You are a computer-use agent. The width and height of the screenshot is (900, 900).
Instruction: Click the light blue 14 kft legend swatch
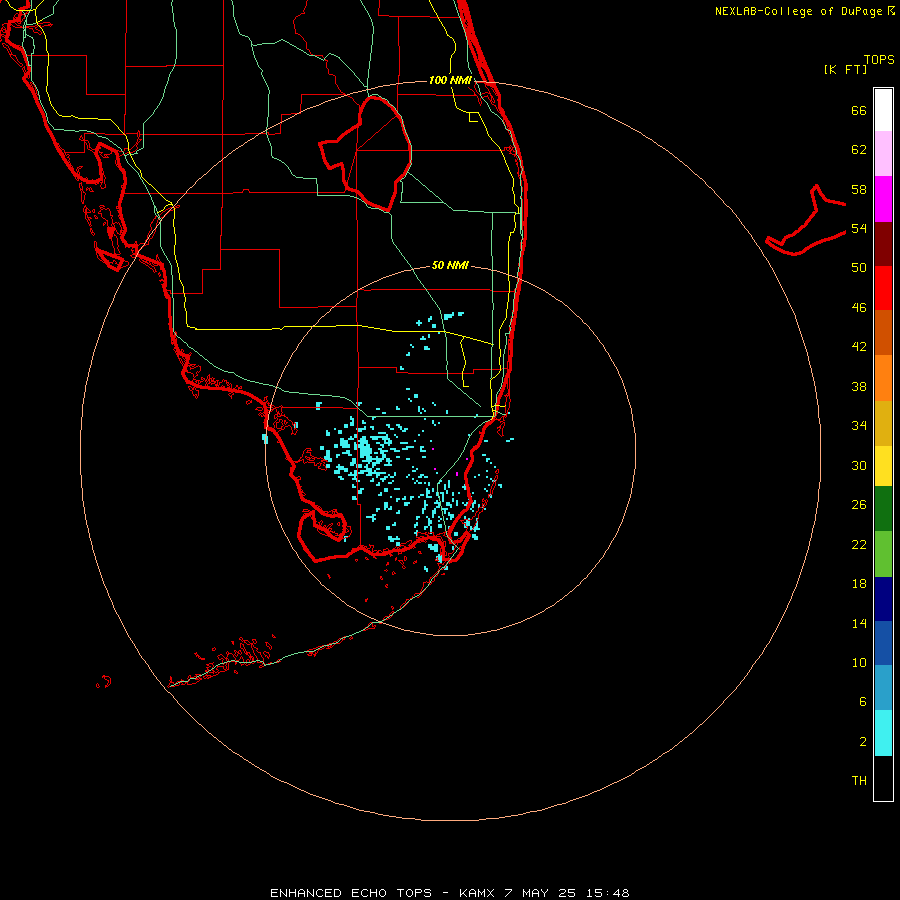[x=883, y=688]
